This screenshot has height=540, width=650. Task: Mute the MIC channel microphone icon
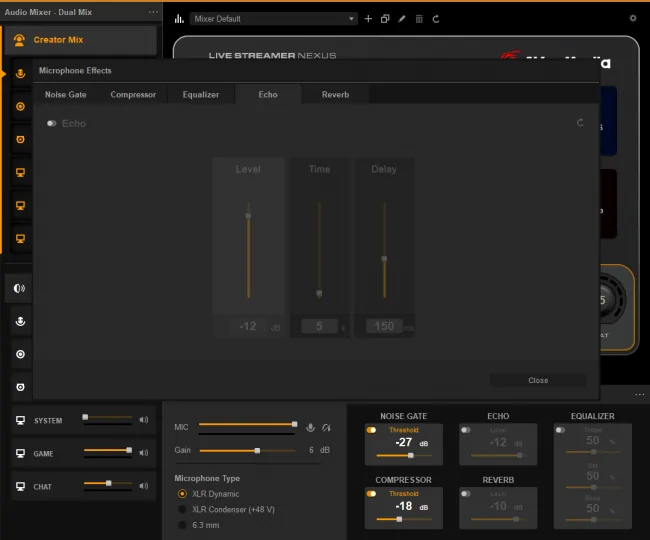coord(310,427)
